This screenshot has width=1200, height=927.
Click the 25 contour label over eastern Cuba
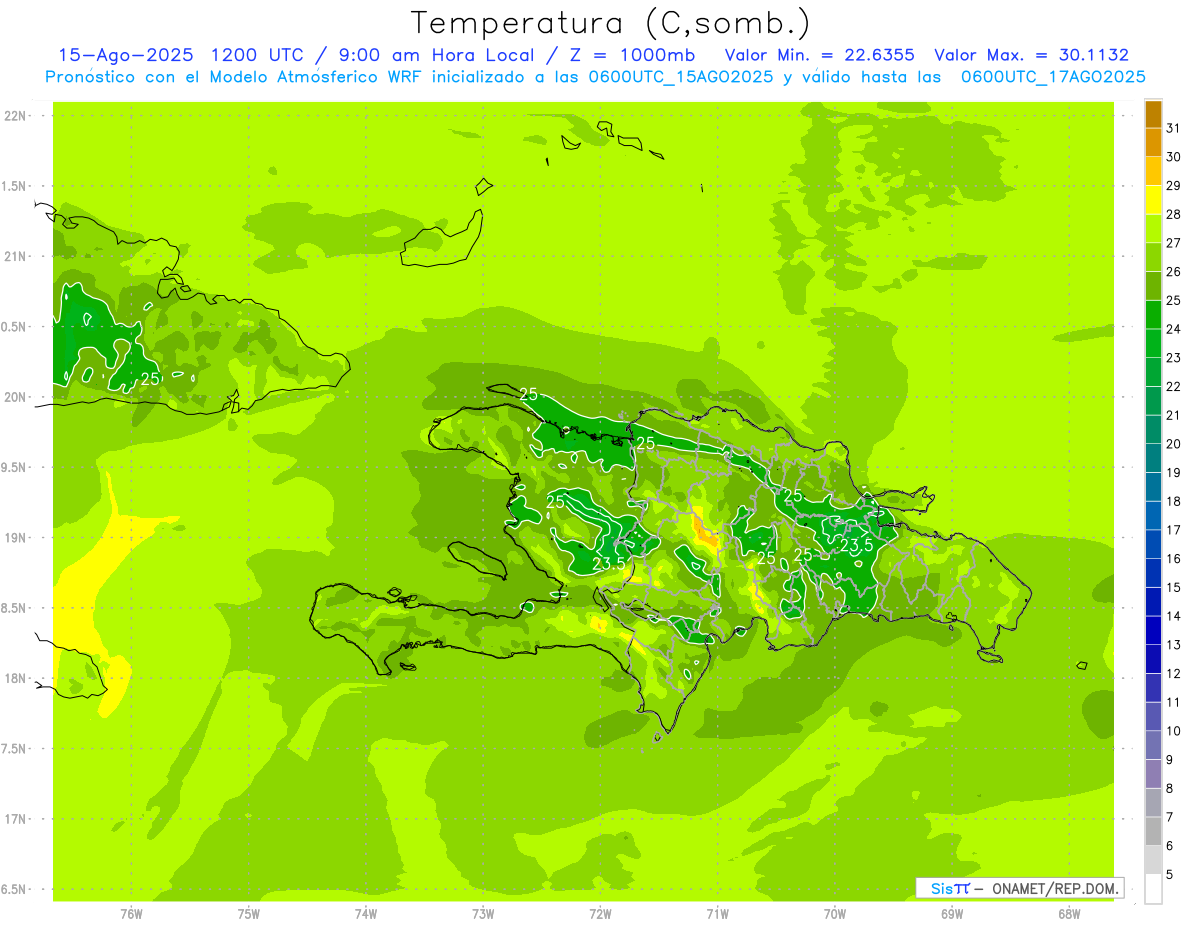[x=150, y=379]
